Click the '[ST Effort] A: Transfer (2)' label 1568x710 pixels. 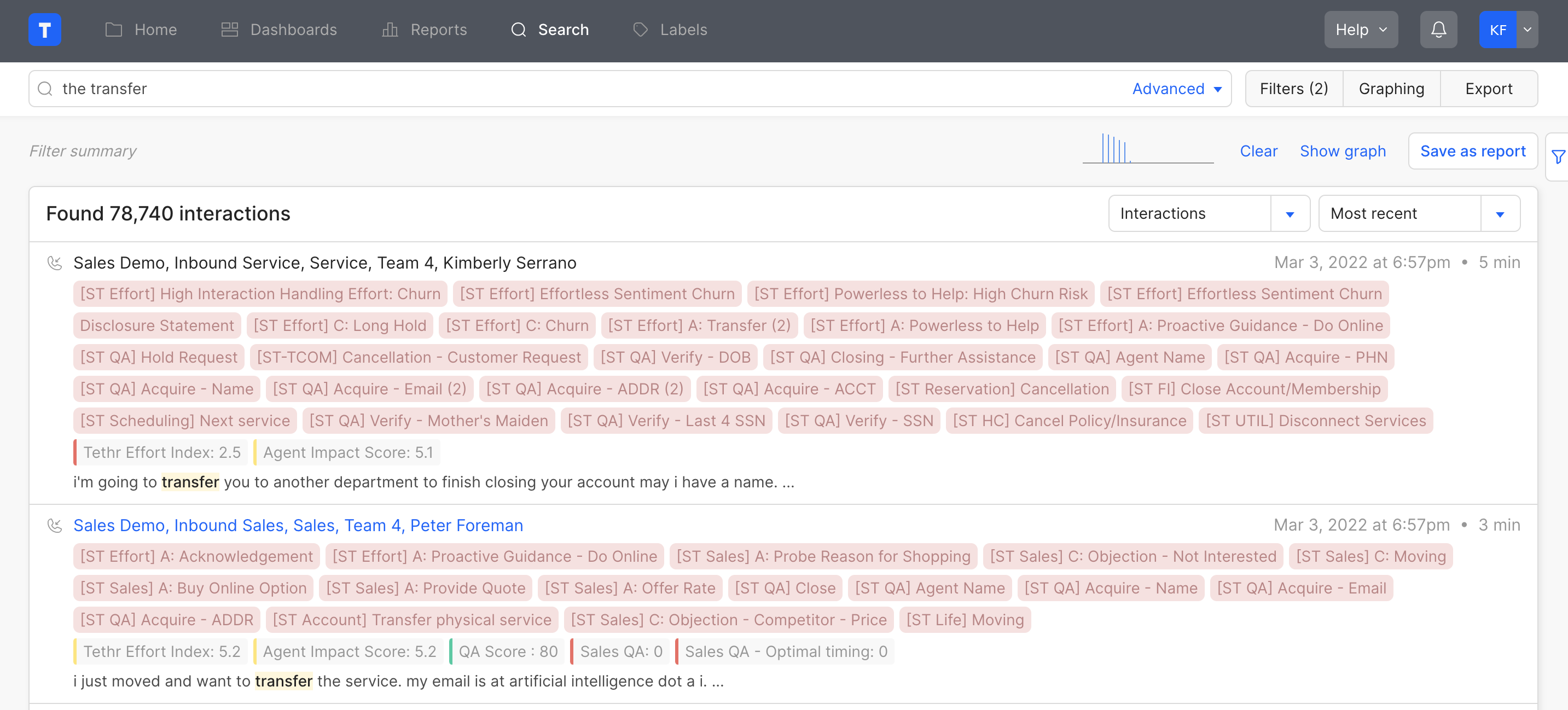click(x=699, y=325)
